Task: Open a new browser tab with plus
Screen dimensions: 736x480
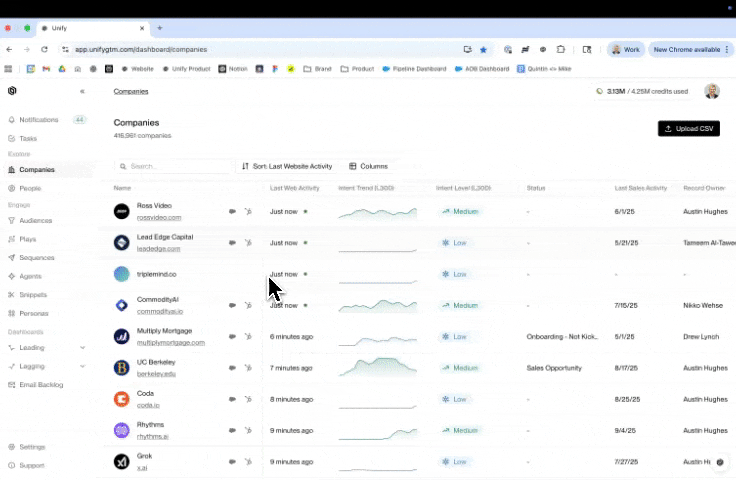Action: pos(160,28)
